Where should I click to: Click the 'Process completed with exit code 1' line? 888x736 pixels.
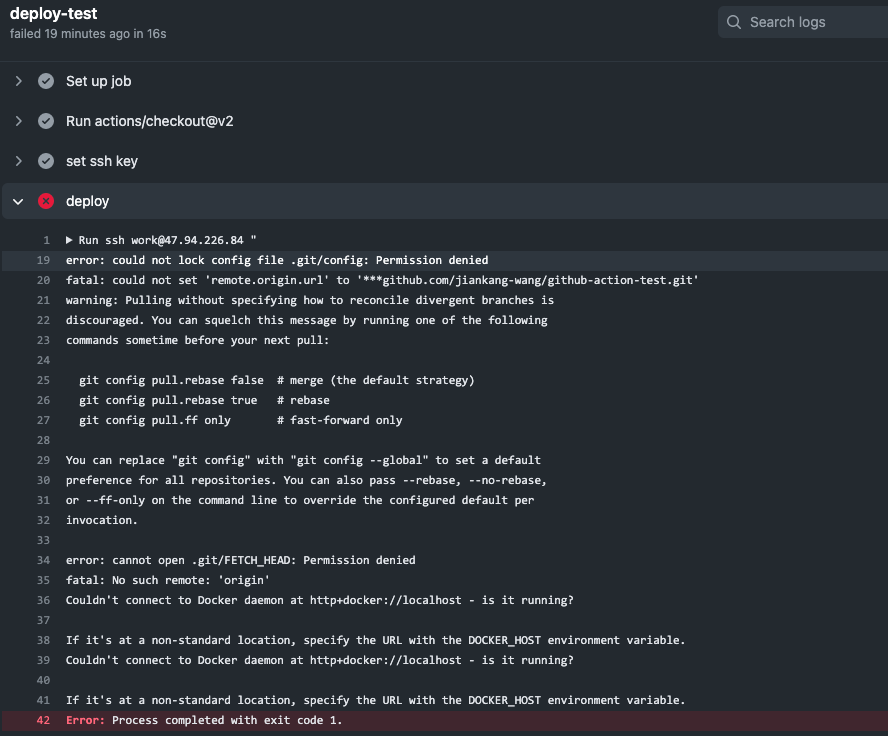227,720
